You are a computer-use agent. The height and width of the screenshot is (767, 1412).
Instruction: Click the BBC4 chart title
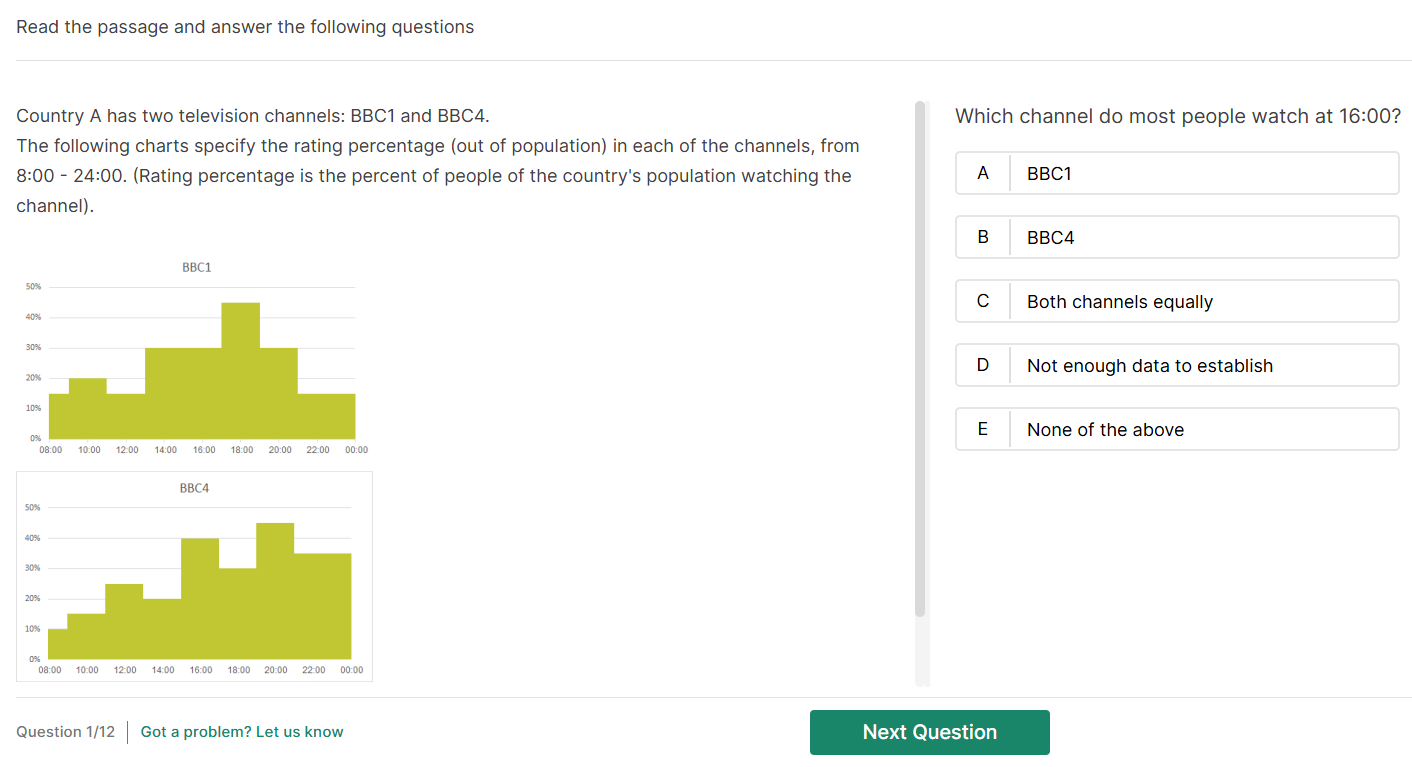(x=194, y=488)
